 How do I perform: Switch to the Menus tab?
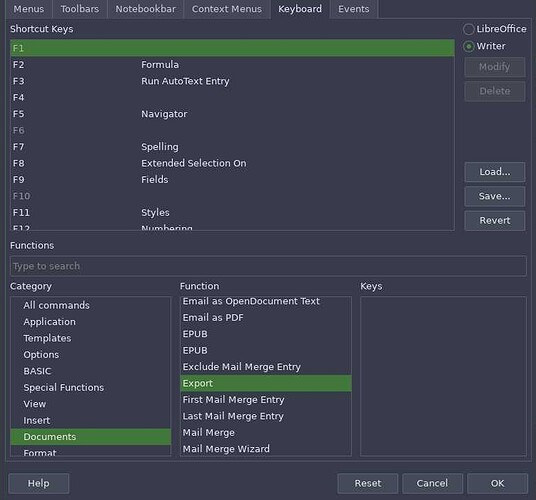[x=29, y=9]
